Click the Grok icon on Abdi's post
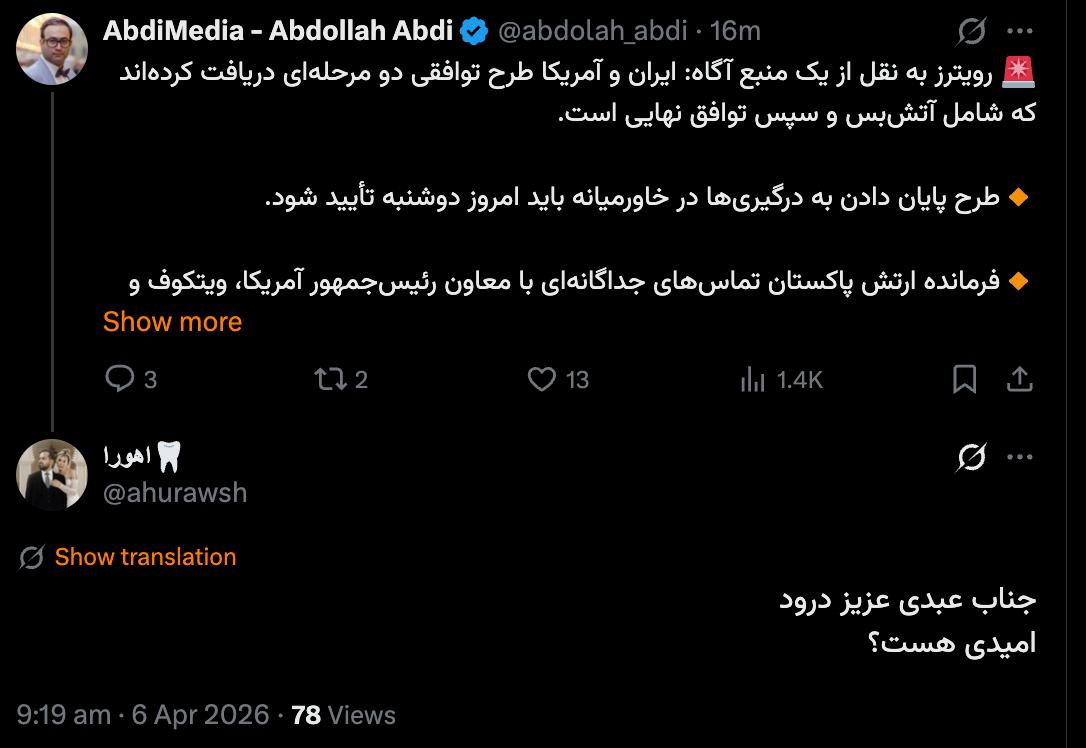 (971, 33)
